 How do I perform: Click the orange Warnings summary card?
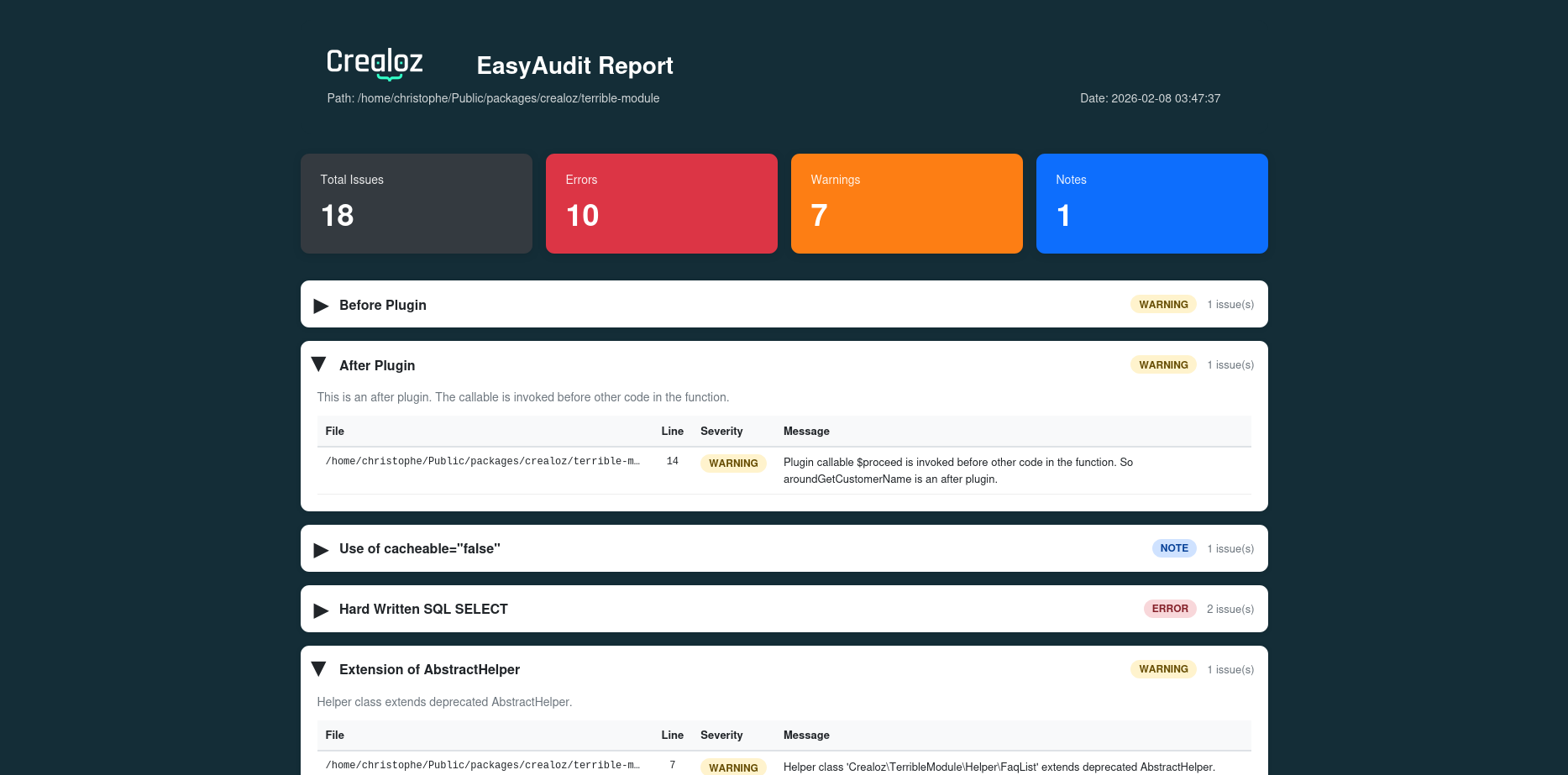pos(906,203)
